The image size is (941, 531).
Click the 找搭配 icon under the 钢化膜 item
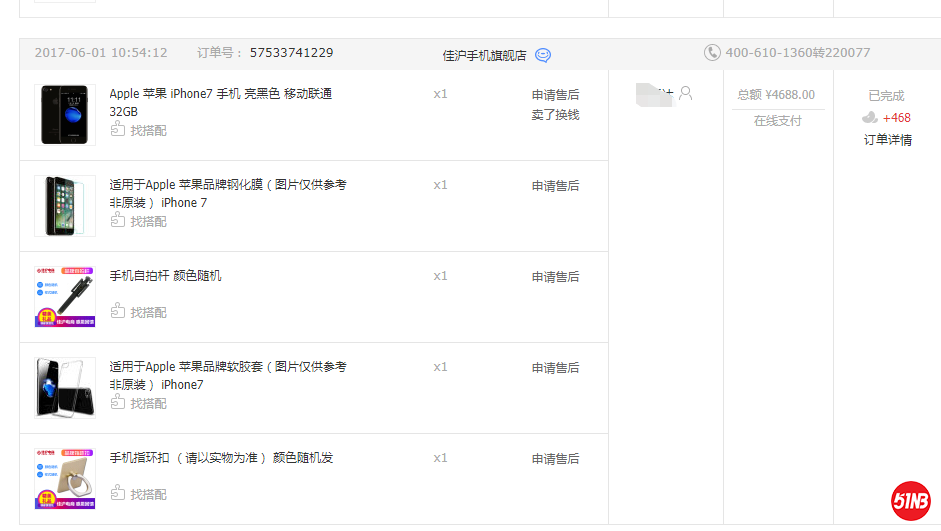coord(118,221)
